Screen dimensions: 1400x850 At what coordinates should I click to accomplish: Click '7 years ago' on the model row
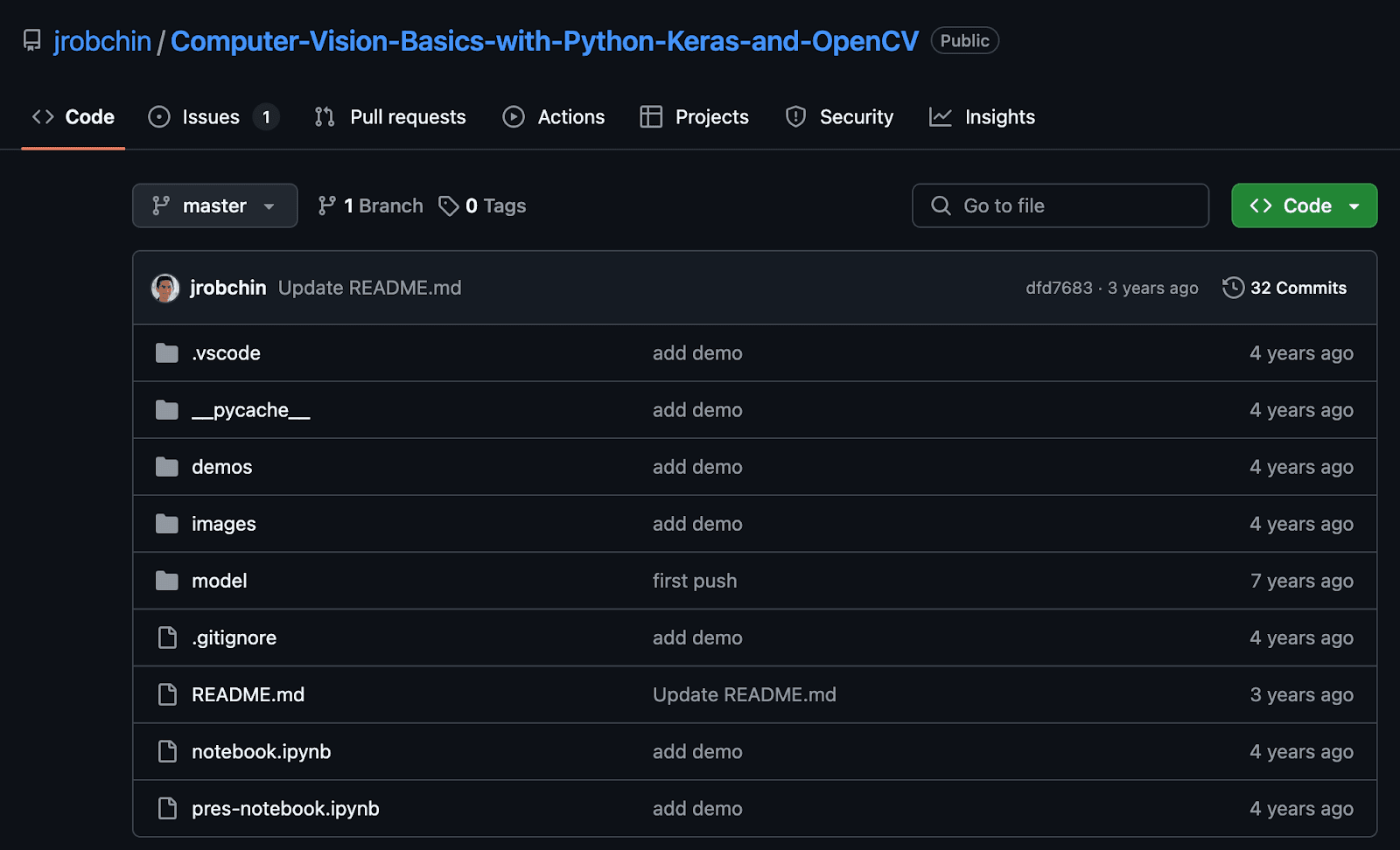pyautogui.click(x=1302, y=581)
